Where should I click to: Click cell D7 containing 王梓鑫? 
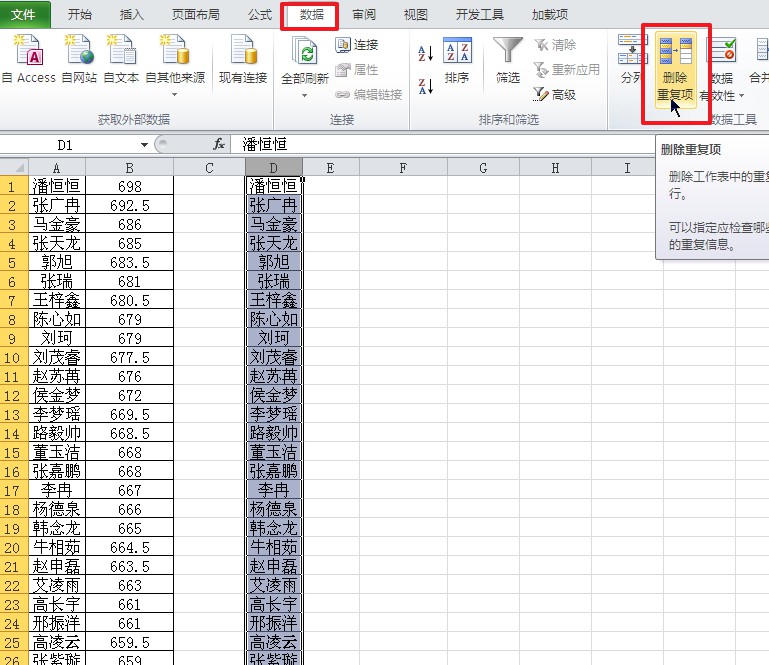coord(274,300)
